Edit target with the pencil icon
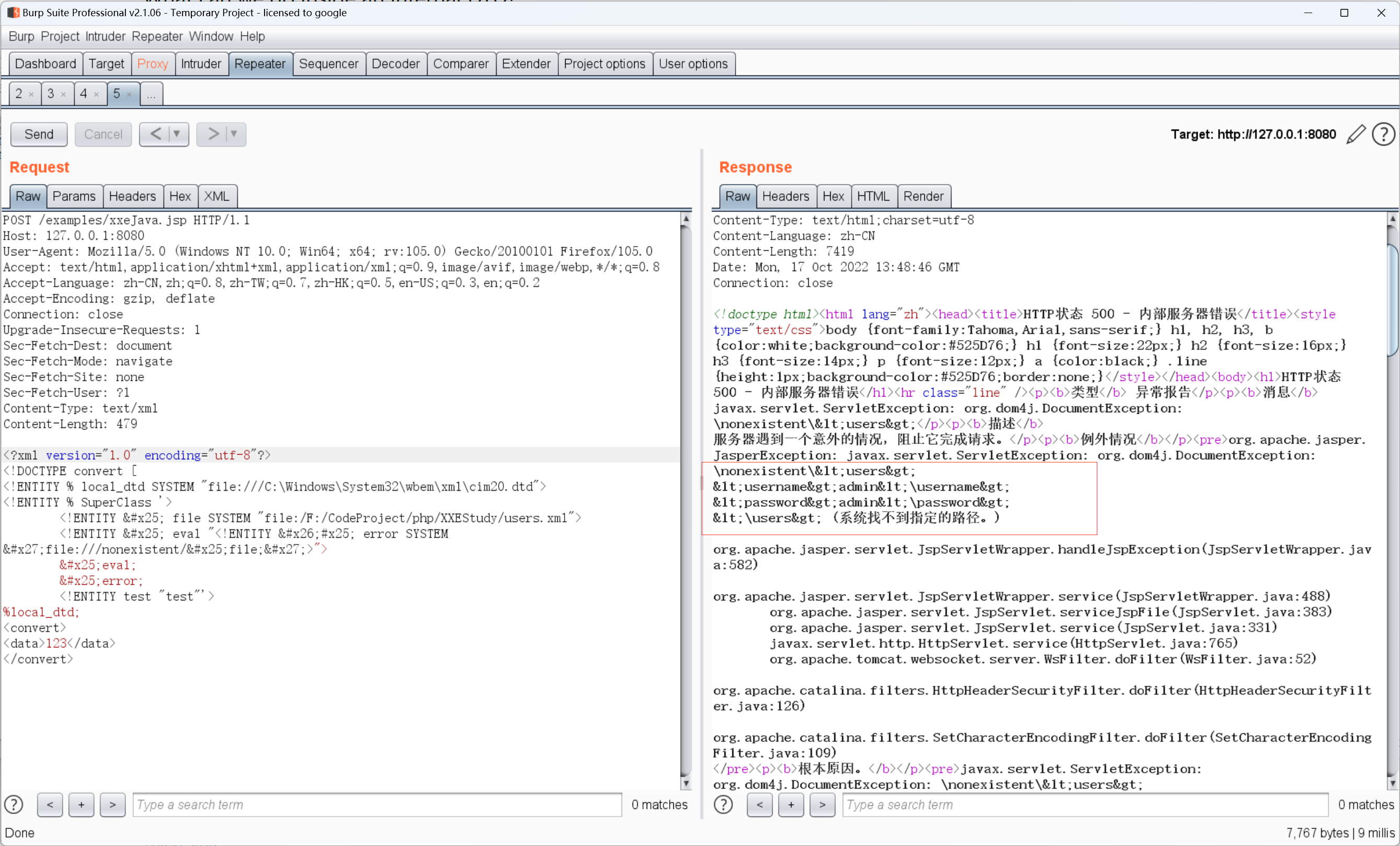Screen dimensions: 1400x846 click(x=1356, y=135)
